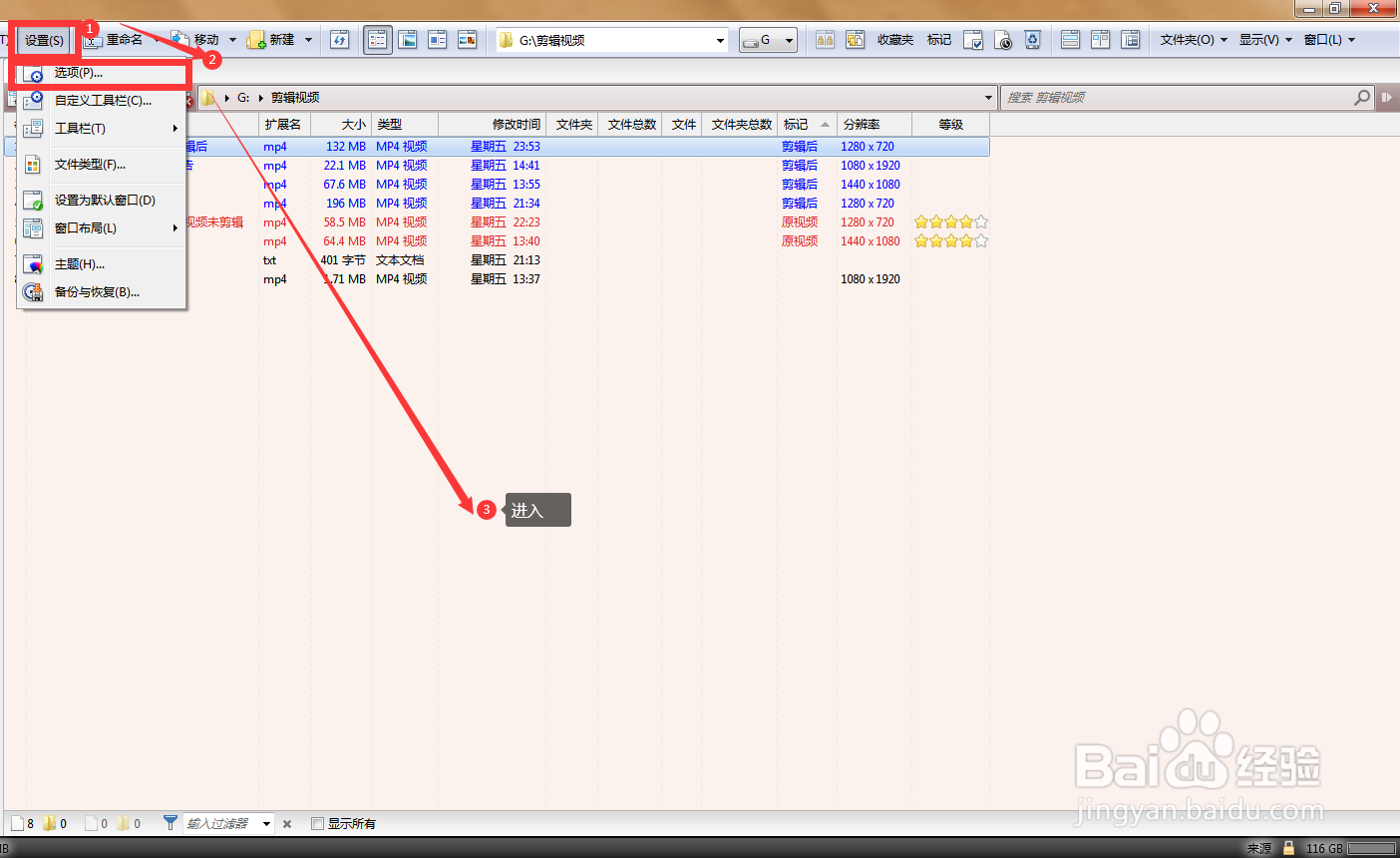Click the 移动 move toolbar button

tap(195, 40)
